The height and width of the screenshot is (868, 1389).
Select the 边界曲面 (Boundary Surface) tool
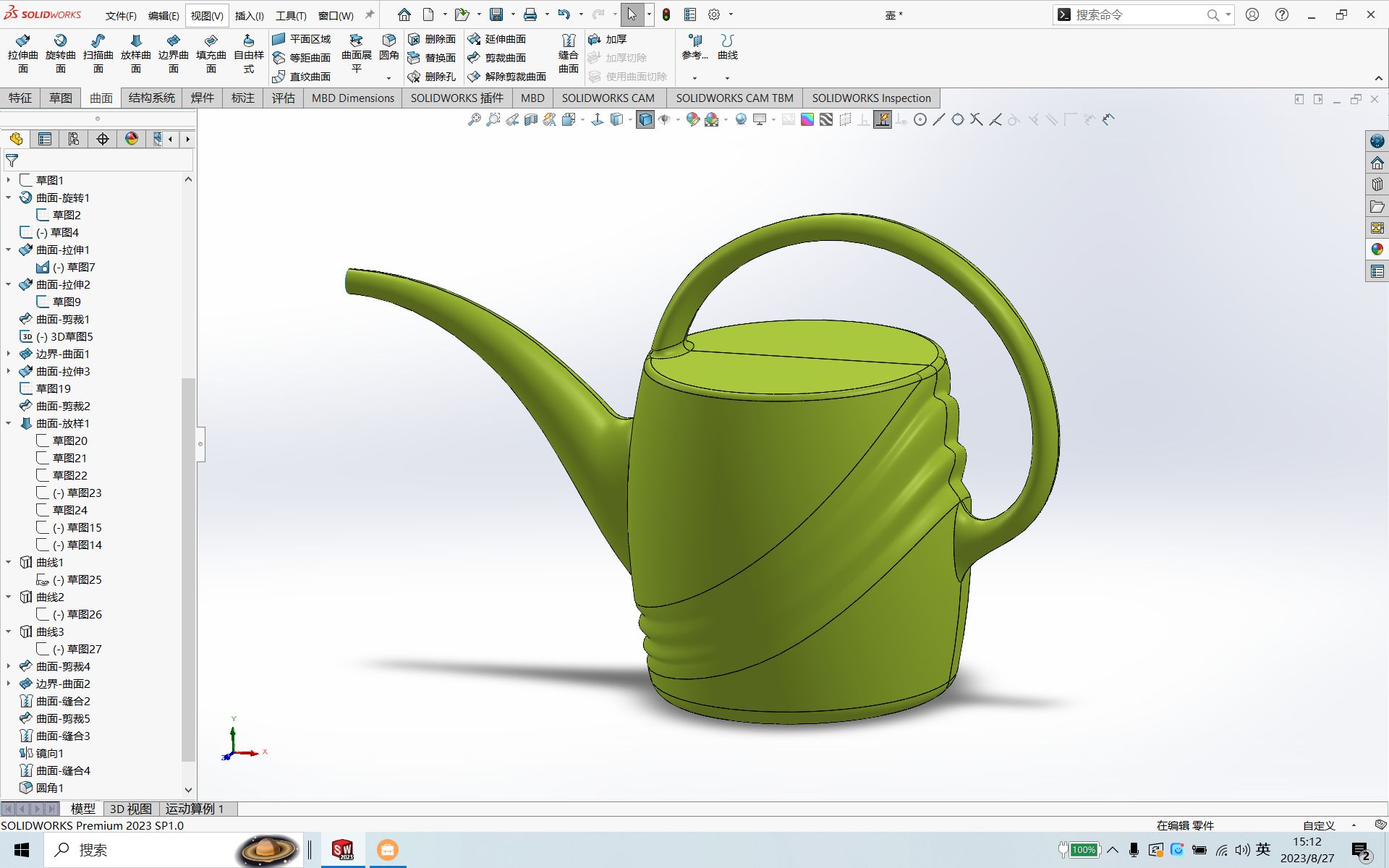[x=173, y=54]
